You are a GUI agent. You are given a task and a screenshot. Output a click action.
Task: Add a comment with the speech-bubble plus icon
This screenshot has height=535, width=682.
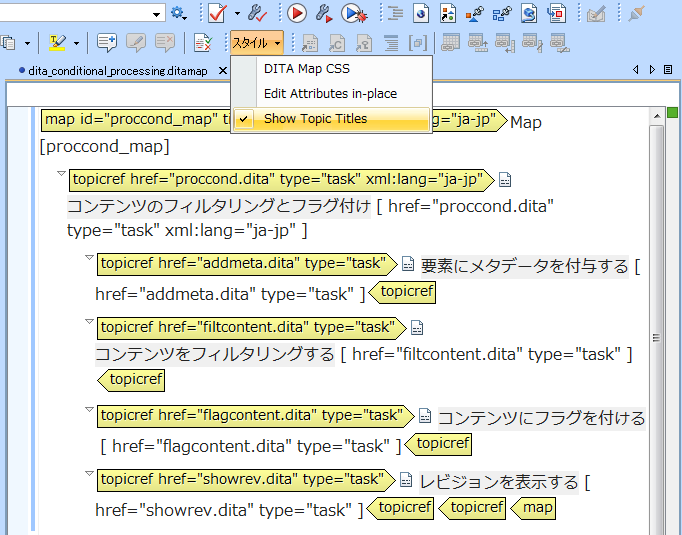107,43
